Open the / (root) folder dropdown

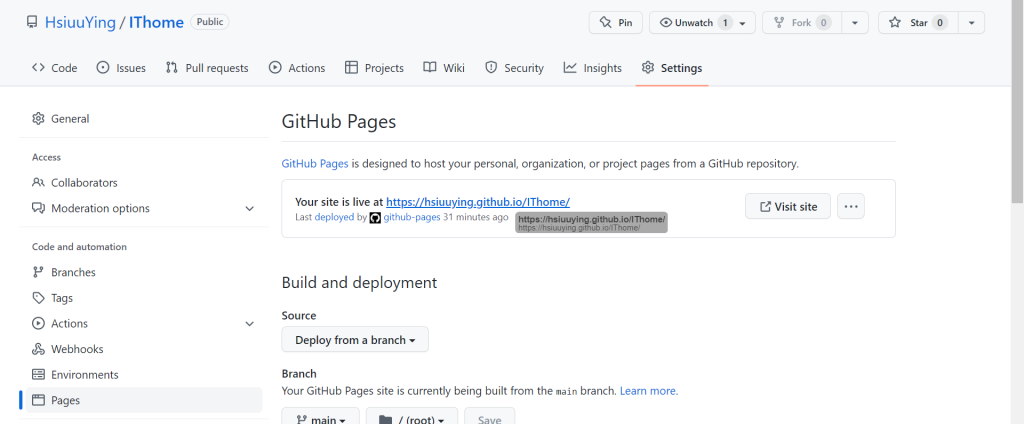click(x=411, y=417)
